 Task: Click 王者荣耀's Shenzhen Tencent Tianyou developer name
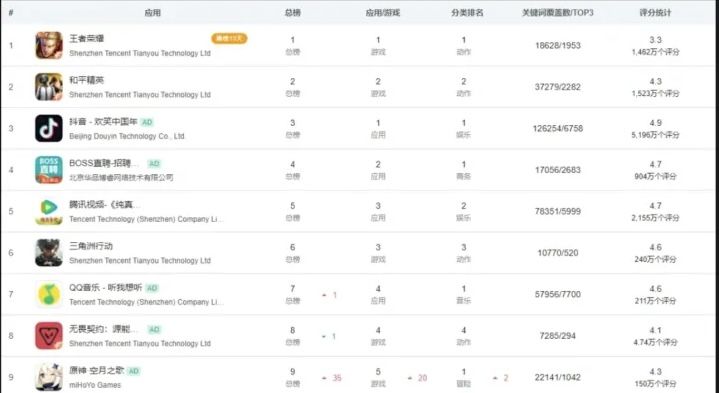coord(140,53)
